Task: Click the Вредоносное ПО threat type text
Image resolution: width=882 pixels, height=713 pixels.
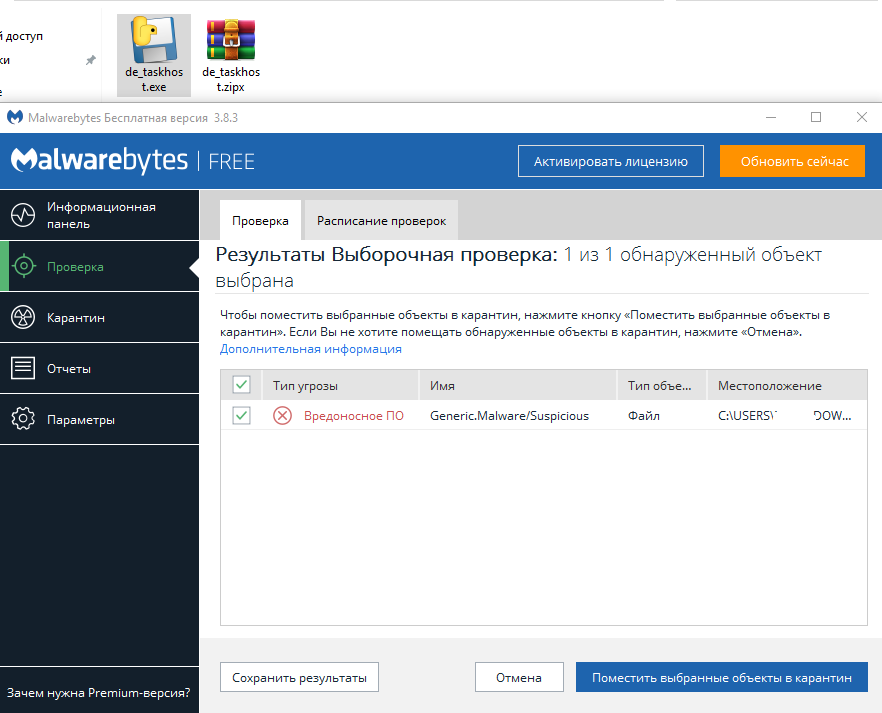Action: pyautogui.click(x=354, y=416)
